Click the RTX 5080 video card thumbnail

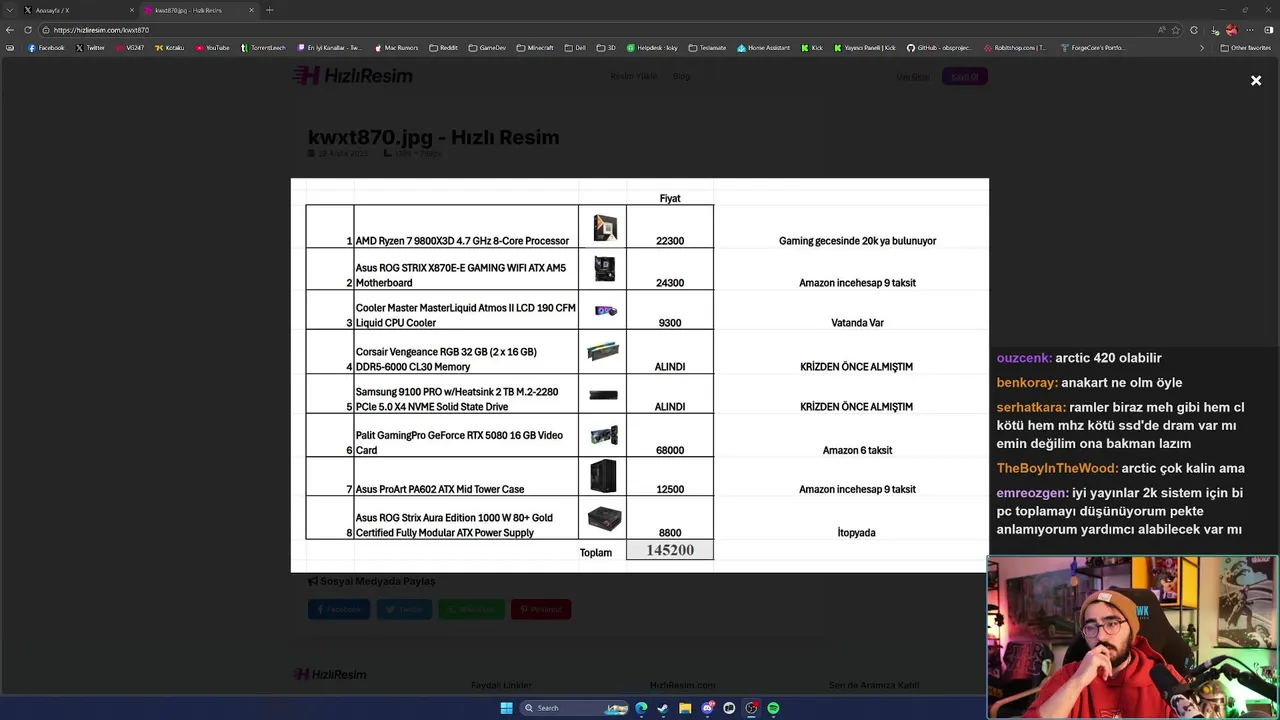604,436
